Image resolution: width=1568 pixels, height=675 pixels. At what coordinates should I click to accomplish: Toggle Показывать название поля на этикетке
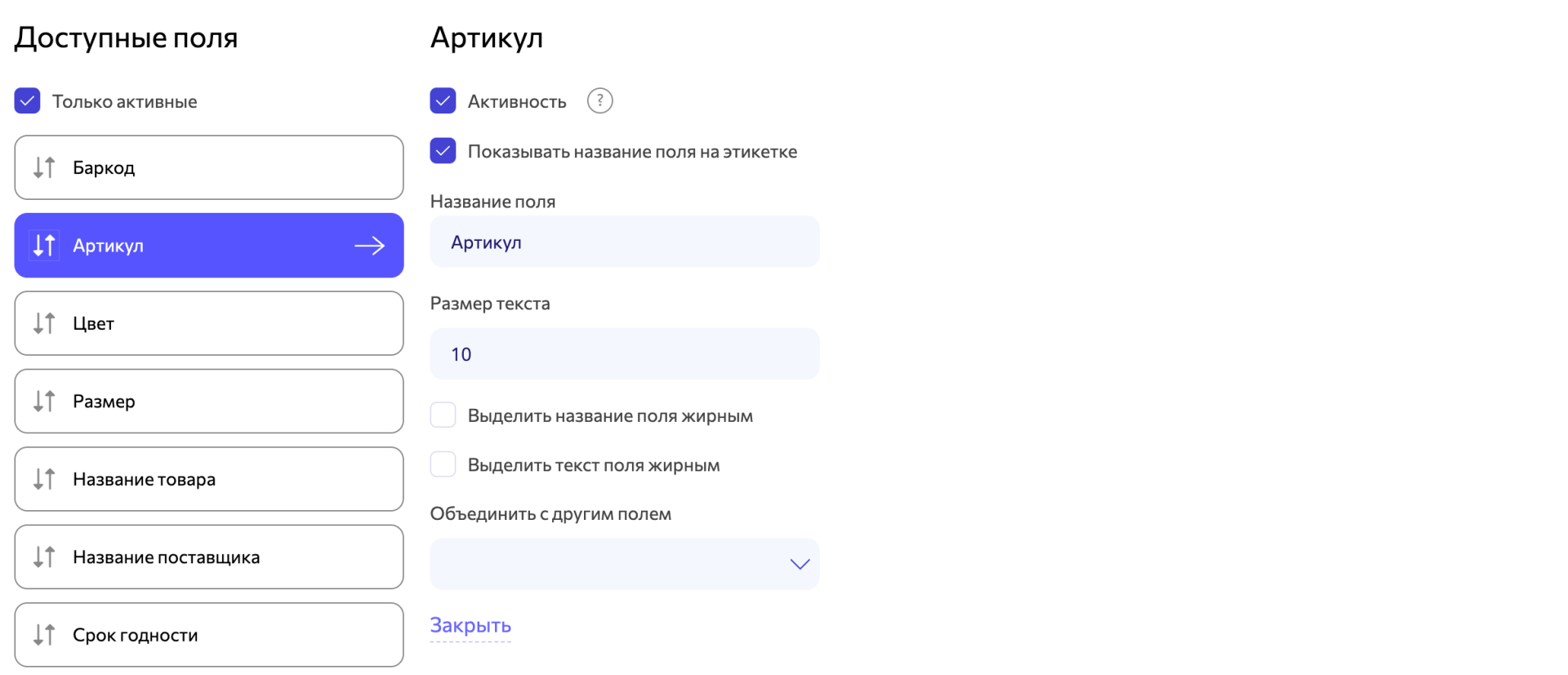pyautogui.click(x=443, y=151)
